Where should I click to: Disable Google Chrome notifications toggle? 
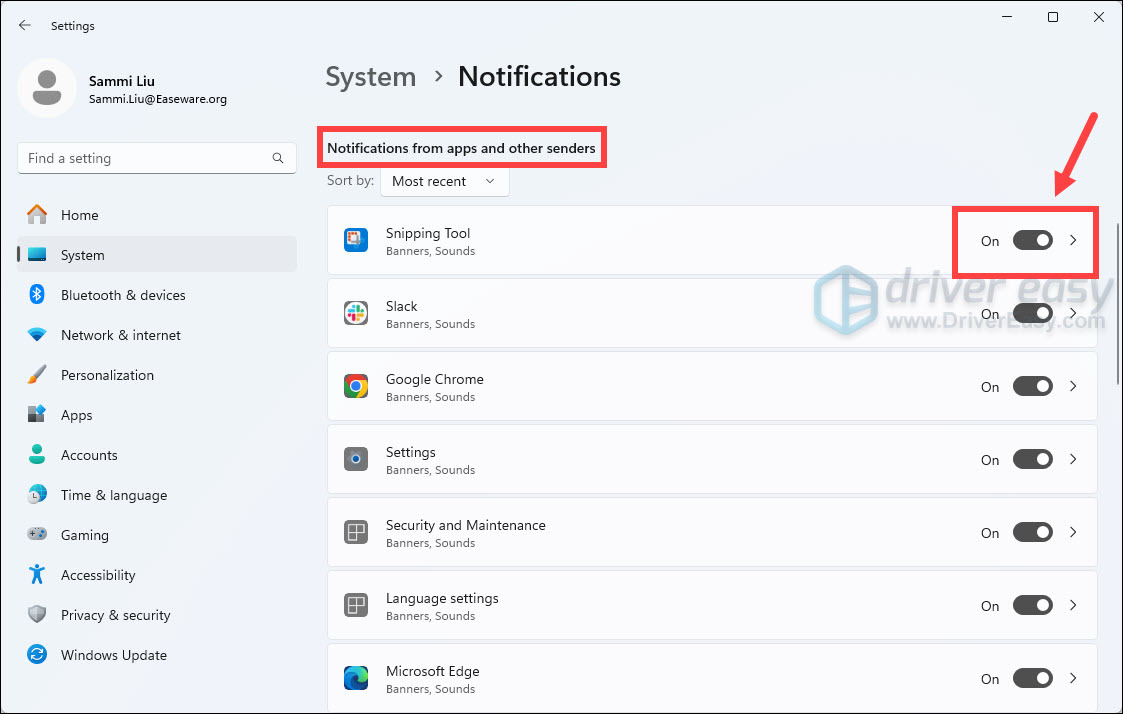coord(1032,386)
